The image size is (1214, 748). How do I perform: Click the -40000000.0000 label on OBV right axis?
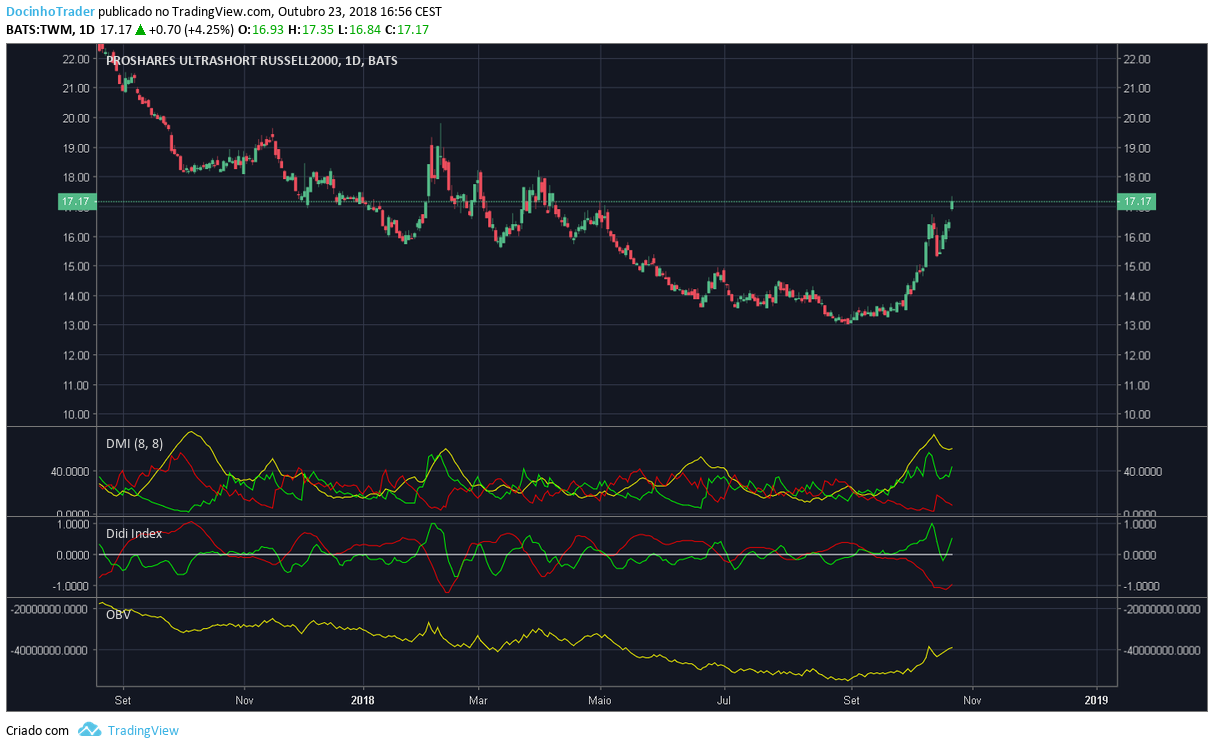(x=1161, y=650)
